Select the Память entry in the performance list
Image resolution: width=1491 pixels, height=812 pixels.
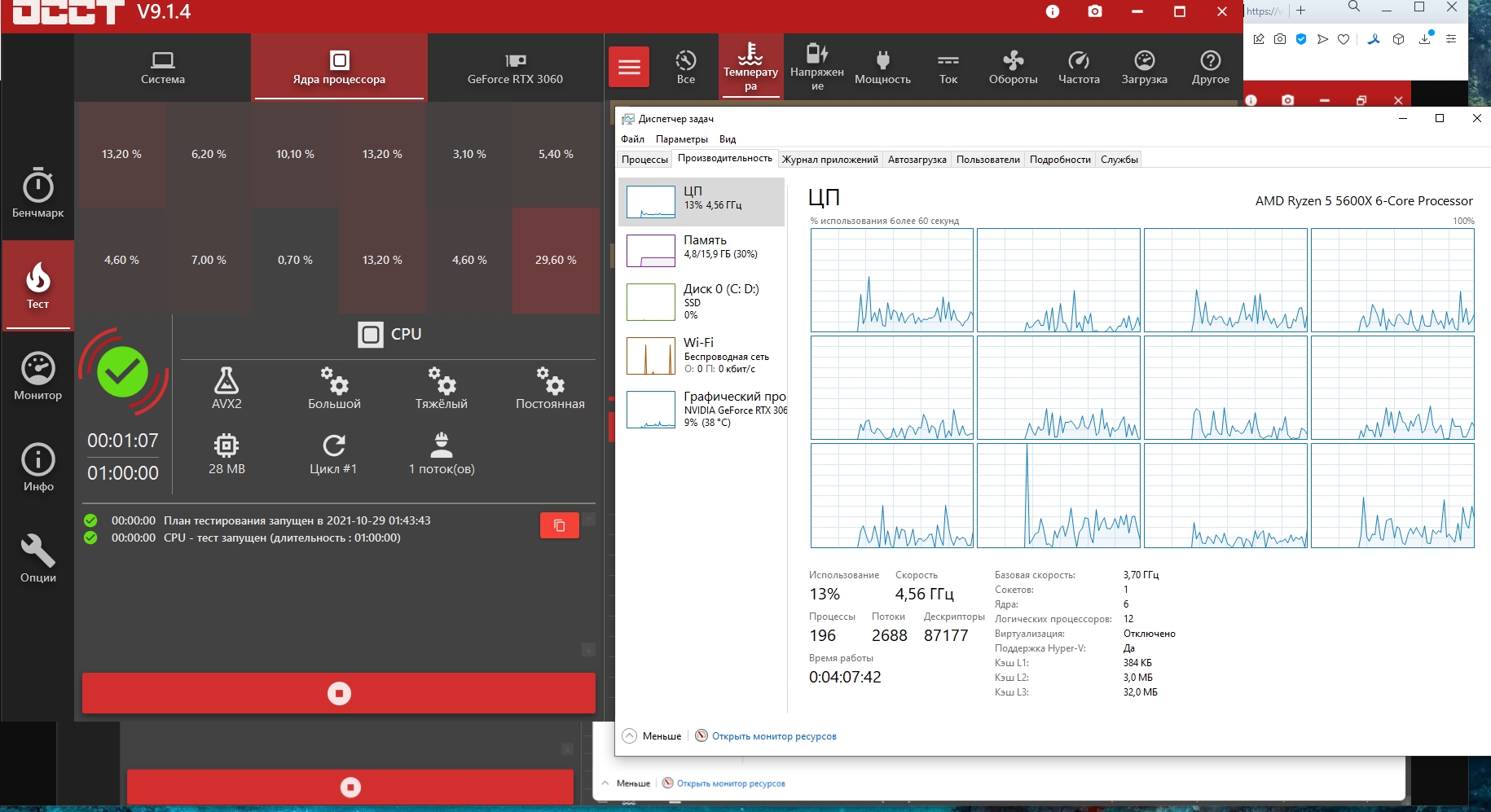(x=702, y=250)
